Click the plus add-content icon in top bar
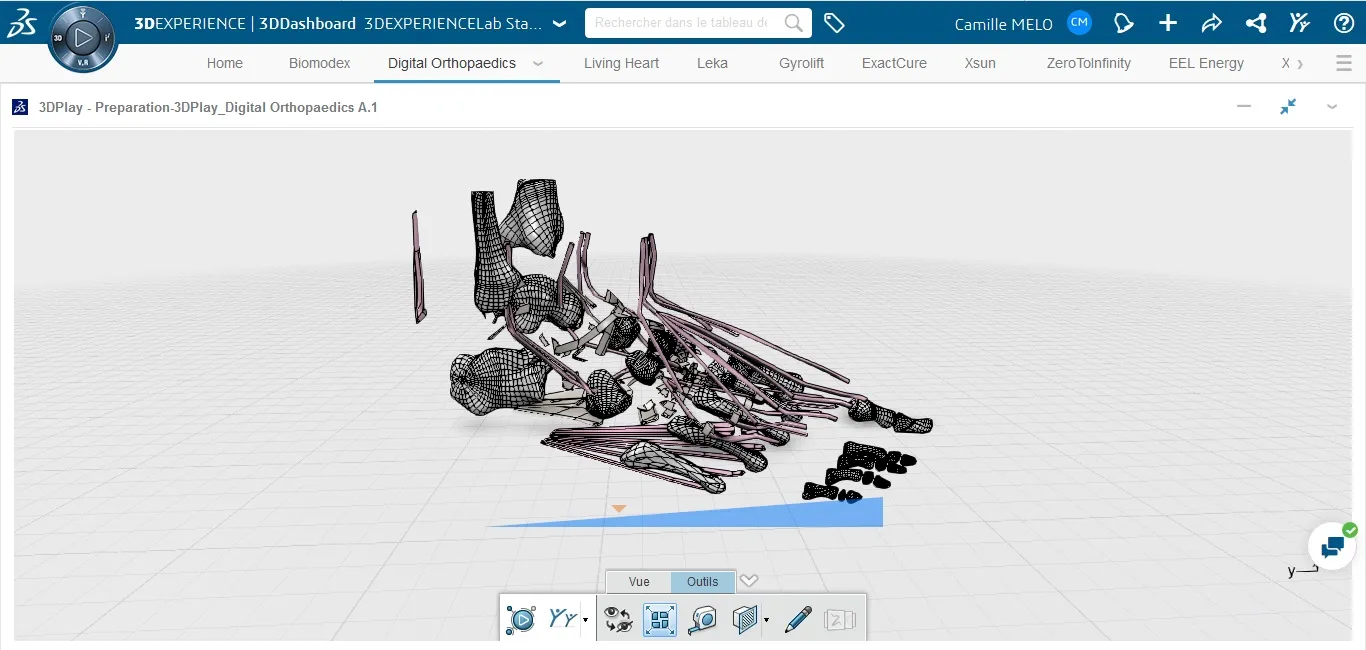 1167,22
